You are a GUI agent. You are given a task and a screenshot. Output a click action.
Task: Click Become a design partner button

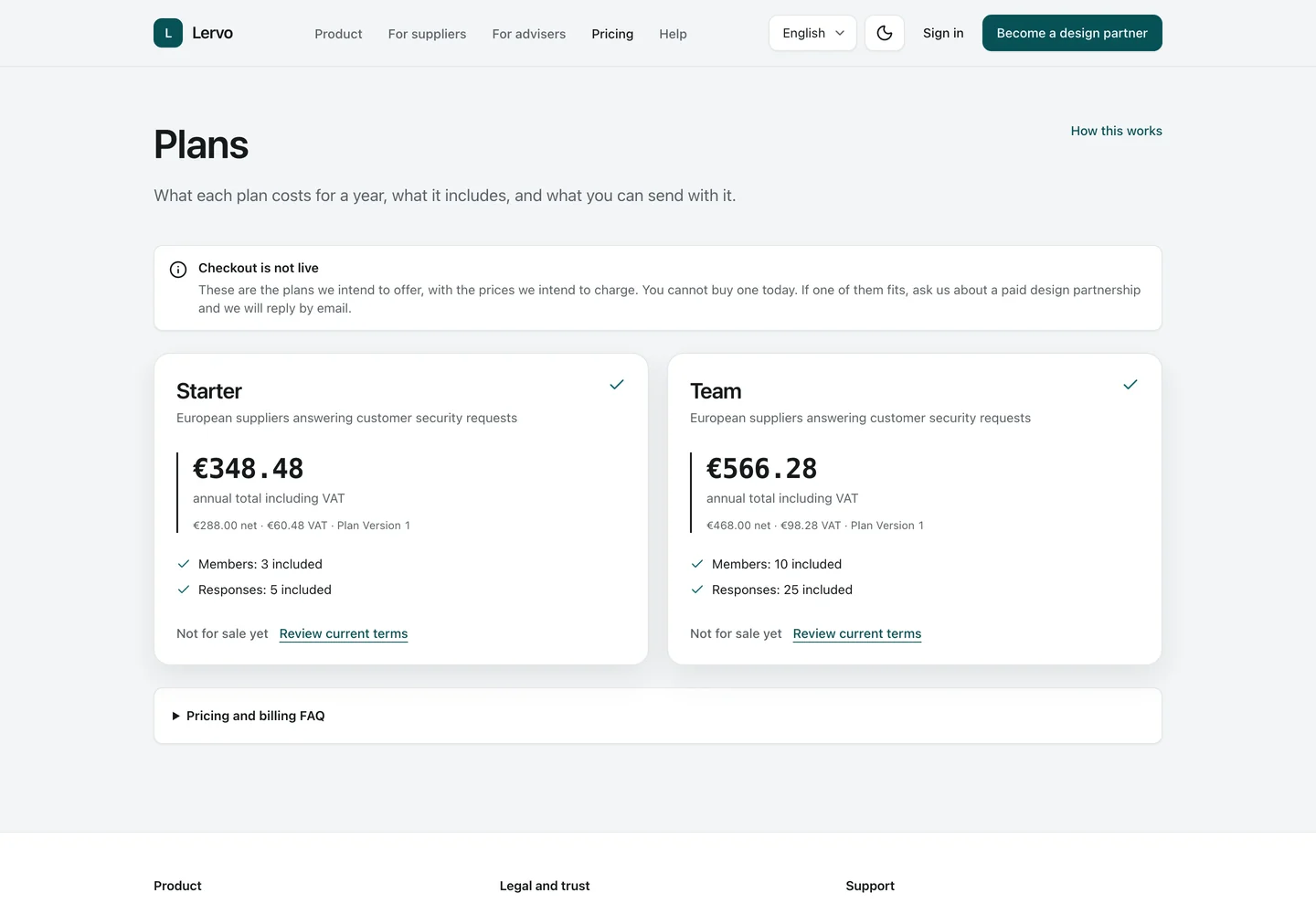tap(1072, 33)
